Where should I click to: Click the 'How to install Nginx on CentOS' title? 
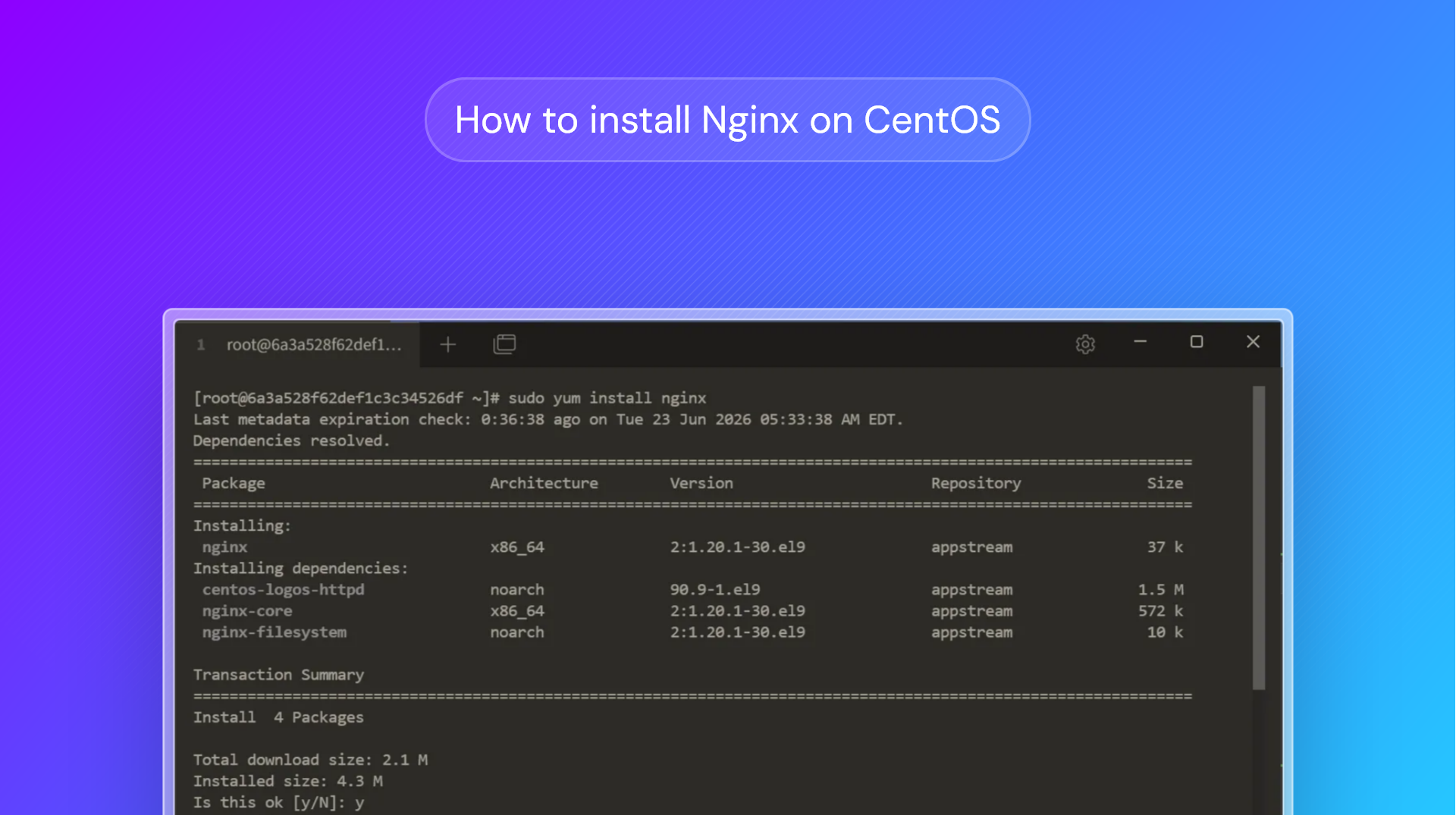pos(727,120)
